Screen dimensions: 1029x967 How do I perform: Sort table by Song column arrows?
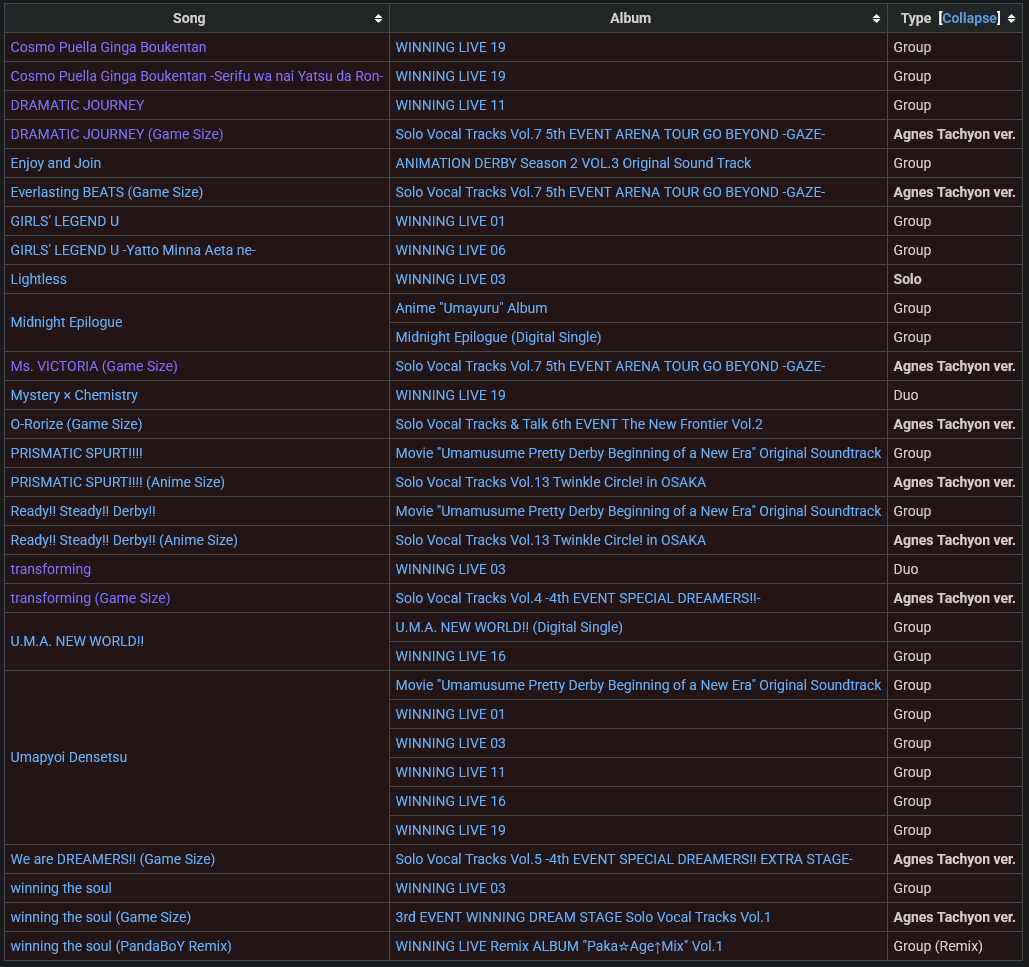(378, 18)
